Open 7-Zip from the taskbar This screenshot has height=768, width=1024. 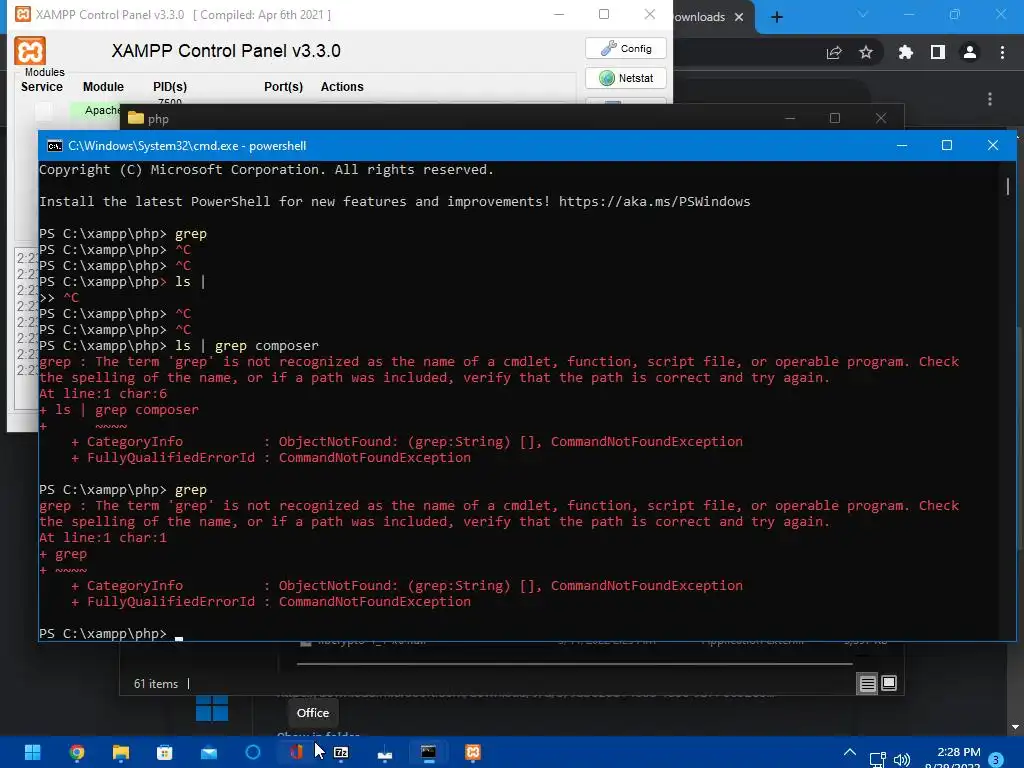point(341,752)
